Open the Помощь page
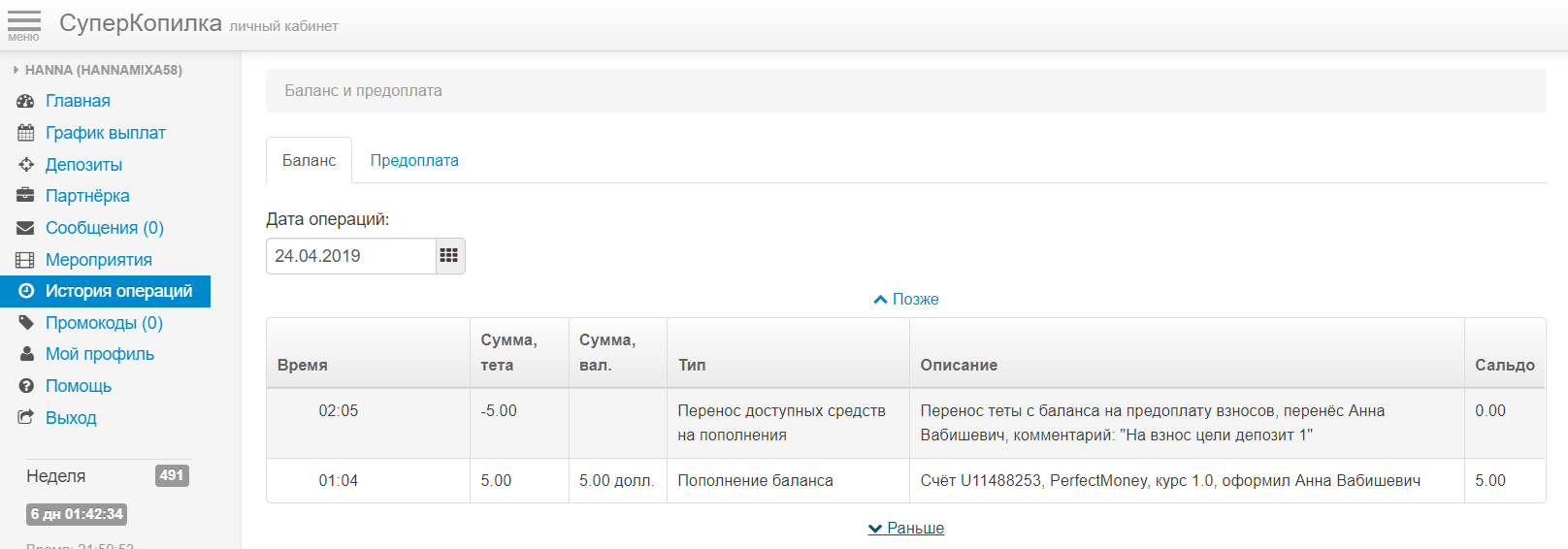 [79, 386]
